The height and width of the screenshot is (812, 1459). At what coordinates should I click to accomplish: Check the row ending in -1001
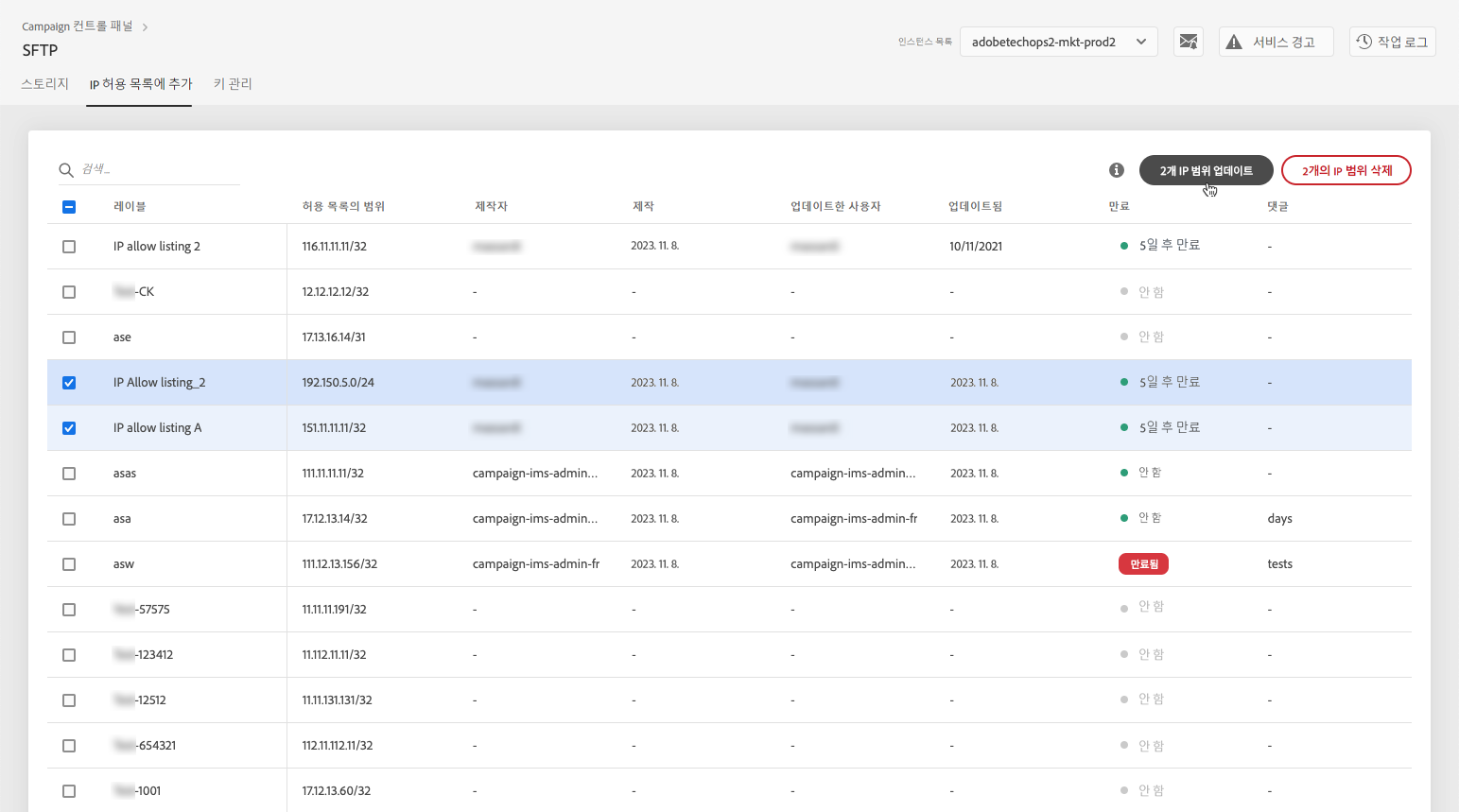point(69,791)
